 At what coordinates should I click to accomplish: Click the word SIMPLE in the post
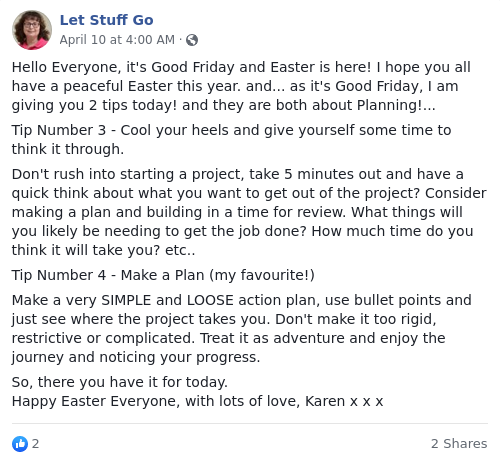coord(126,300)
